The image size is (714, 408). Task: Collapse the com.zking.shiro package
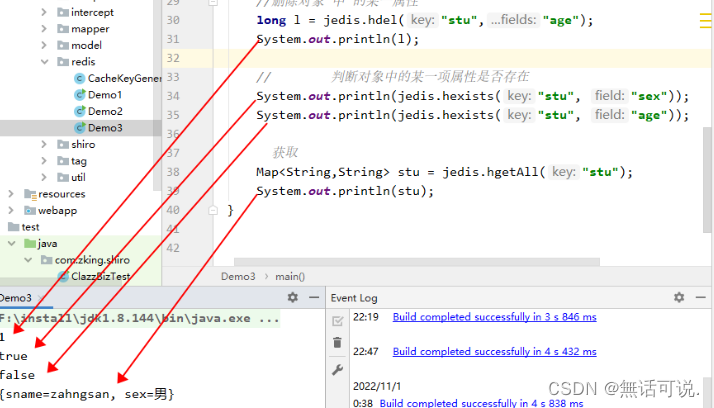[x=28, y=260]
